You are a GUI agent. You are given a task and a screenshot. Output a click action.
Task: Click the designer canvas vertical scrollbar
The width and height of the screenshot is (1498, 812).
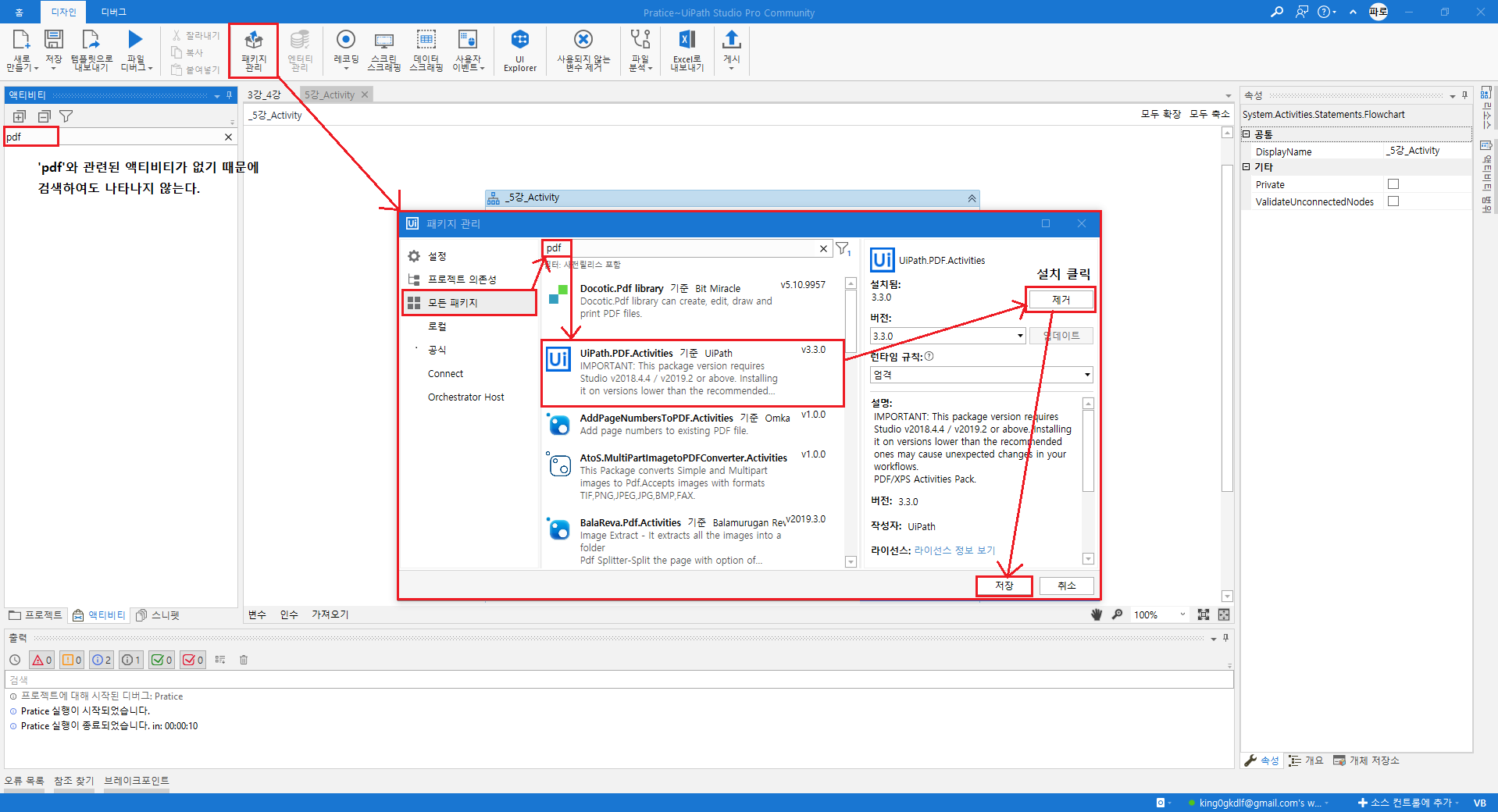click(x=1227, y=364)
